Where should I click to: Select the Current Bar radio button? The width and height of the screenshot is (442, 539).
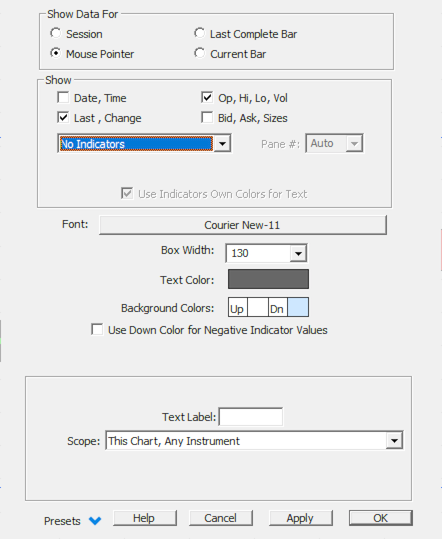pos(199,53)
